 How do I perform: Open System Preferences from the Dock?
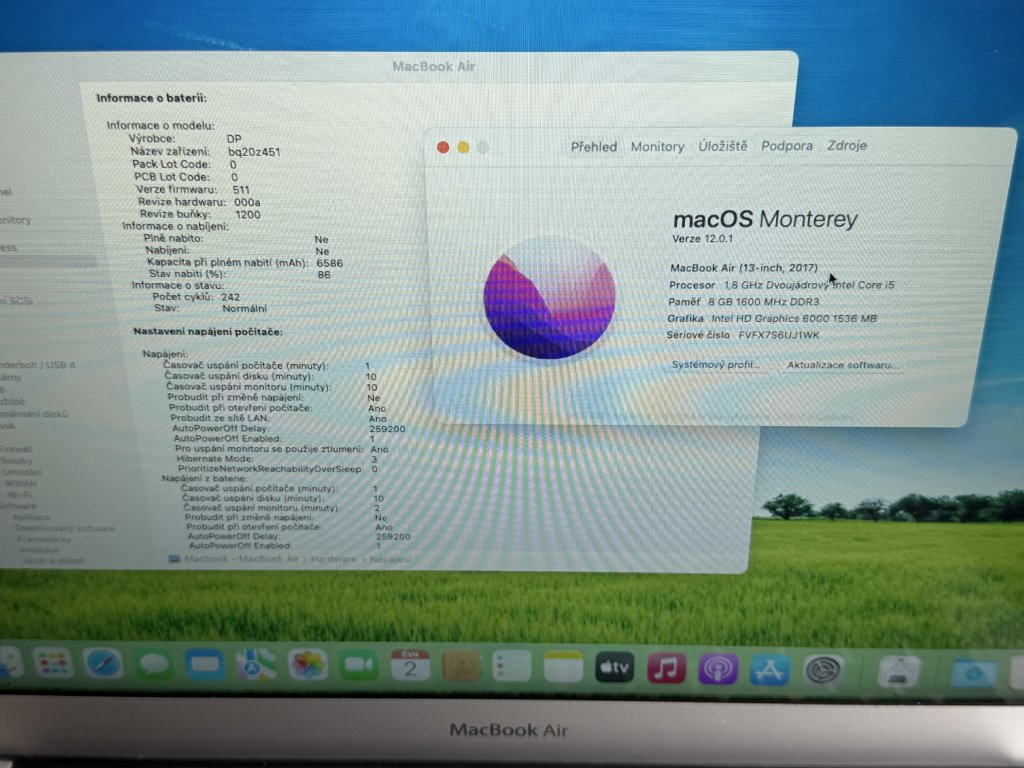pyautogui.click(x=822, y=671)
